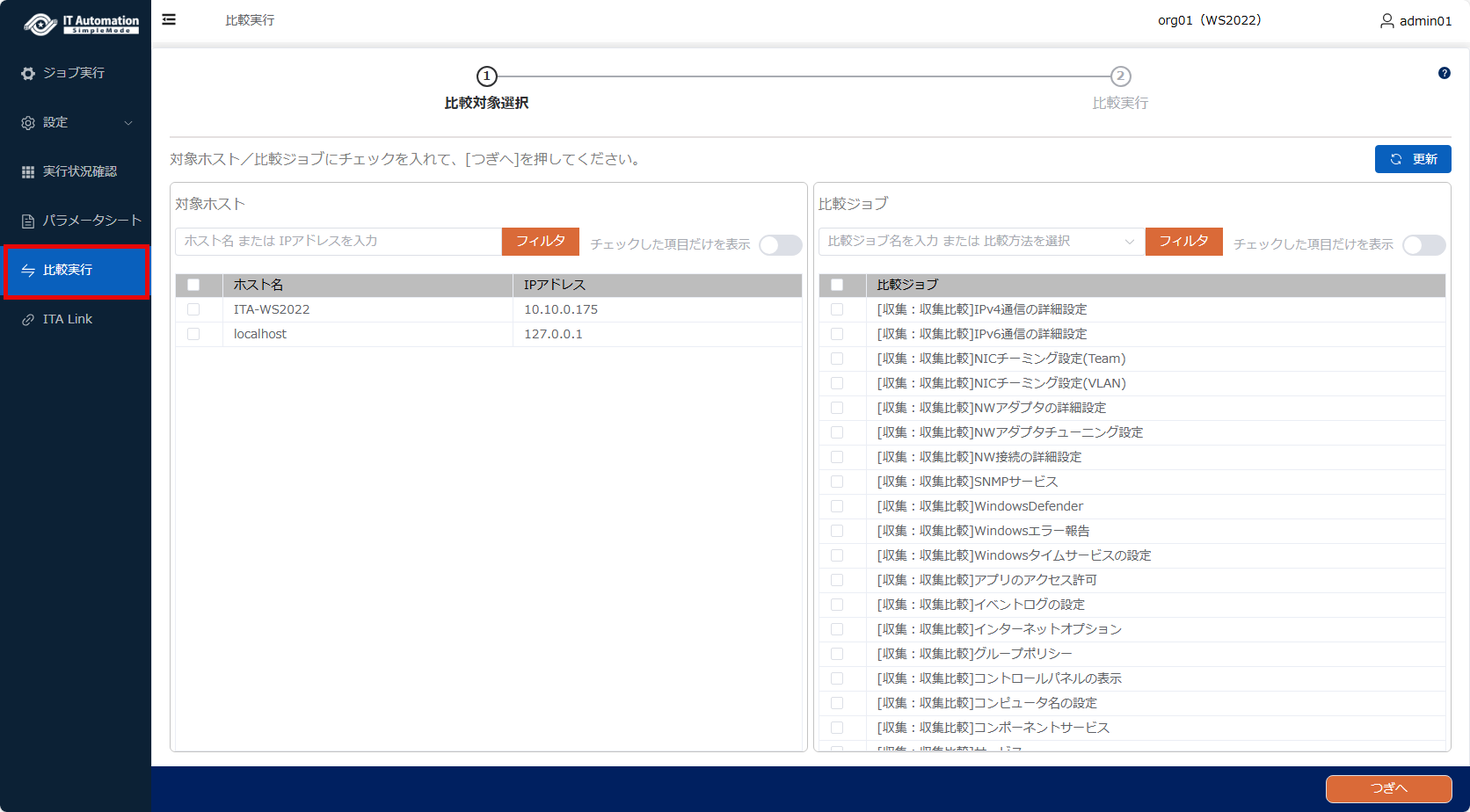
Task: Click the つぎへ next button
Action: (1388, 788)
